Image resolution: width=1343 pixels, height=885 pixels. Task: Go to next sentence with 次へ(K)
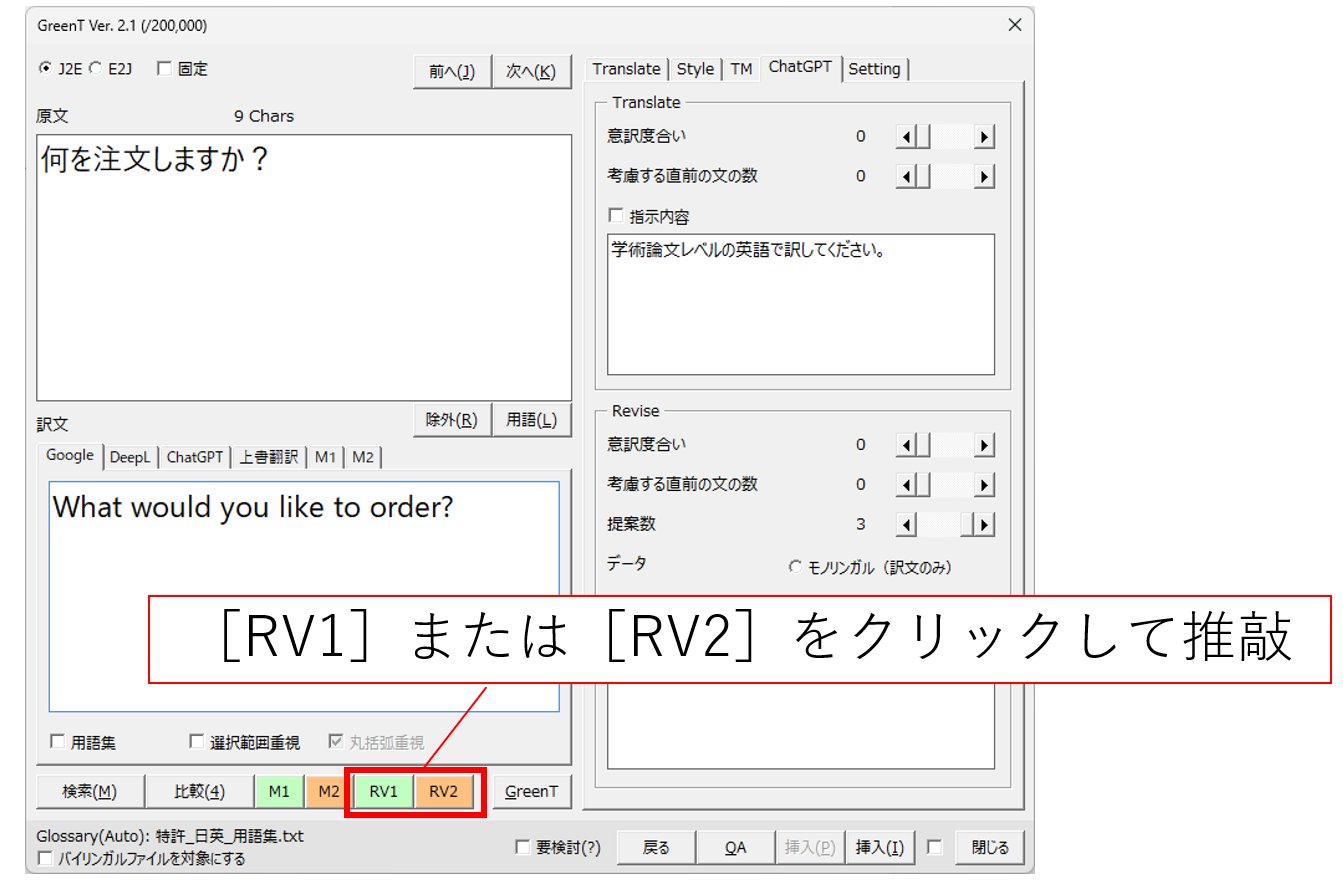(531, 72)
